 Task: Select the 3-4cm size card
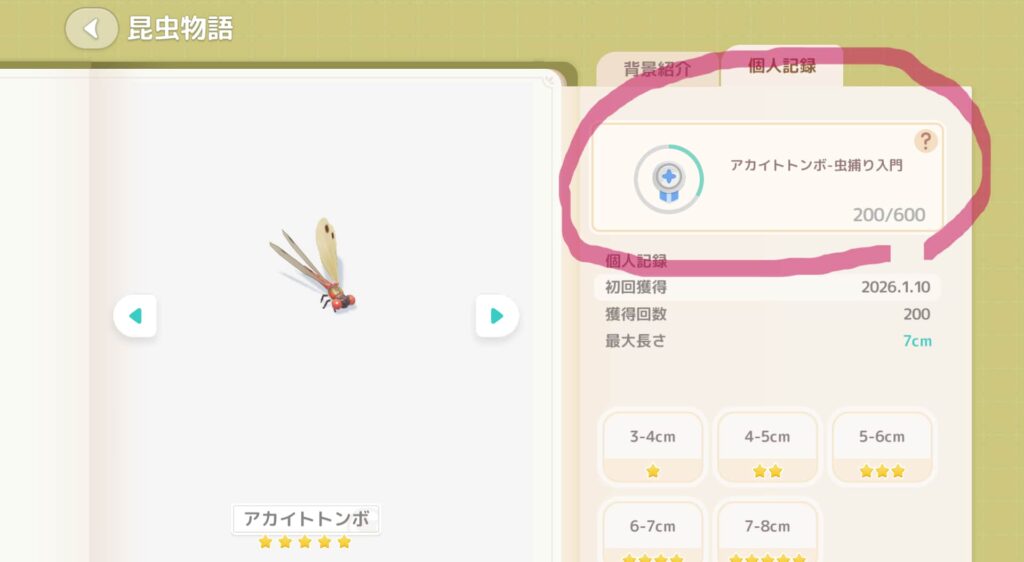652,447
